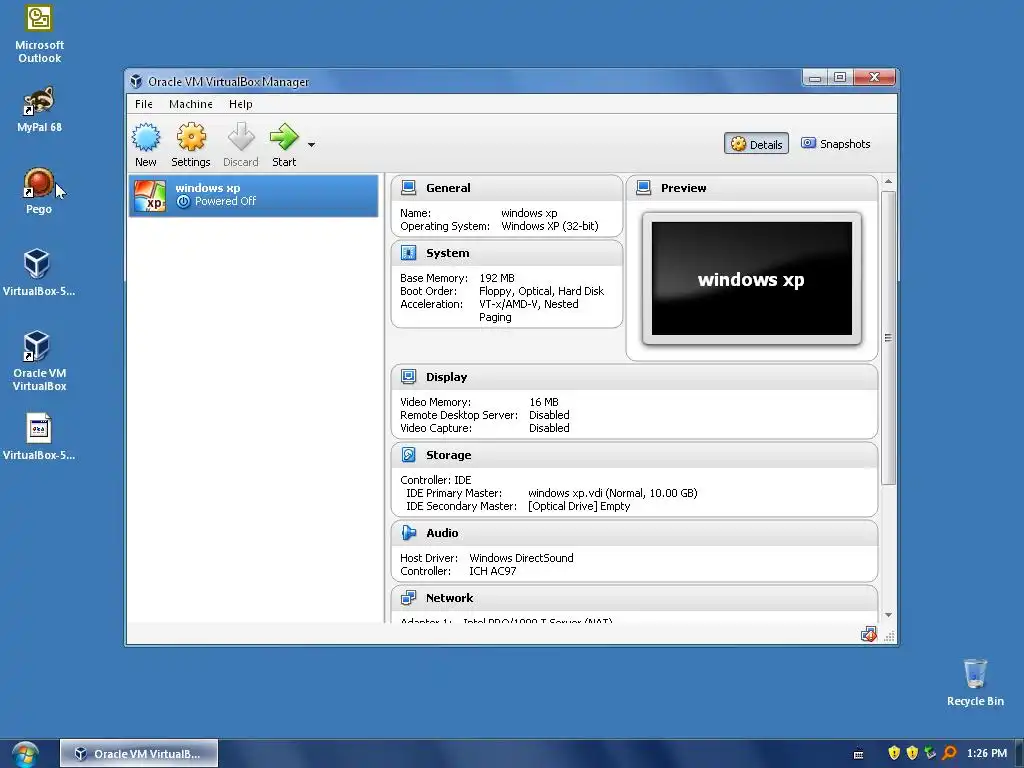Click the Show desktop strip beside clock
This screenshot has height=768, width=1024.
point(1019,754)
